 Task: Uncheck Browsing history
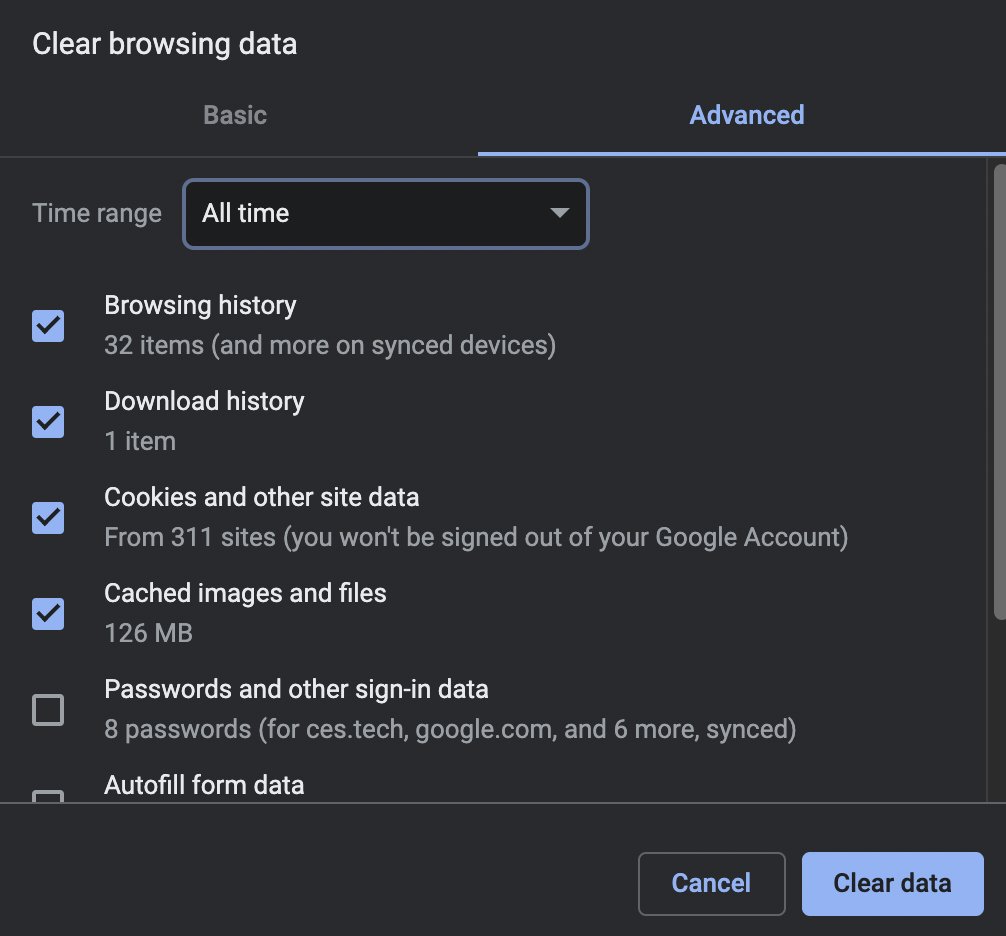click(47, 325)
